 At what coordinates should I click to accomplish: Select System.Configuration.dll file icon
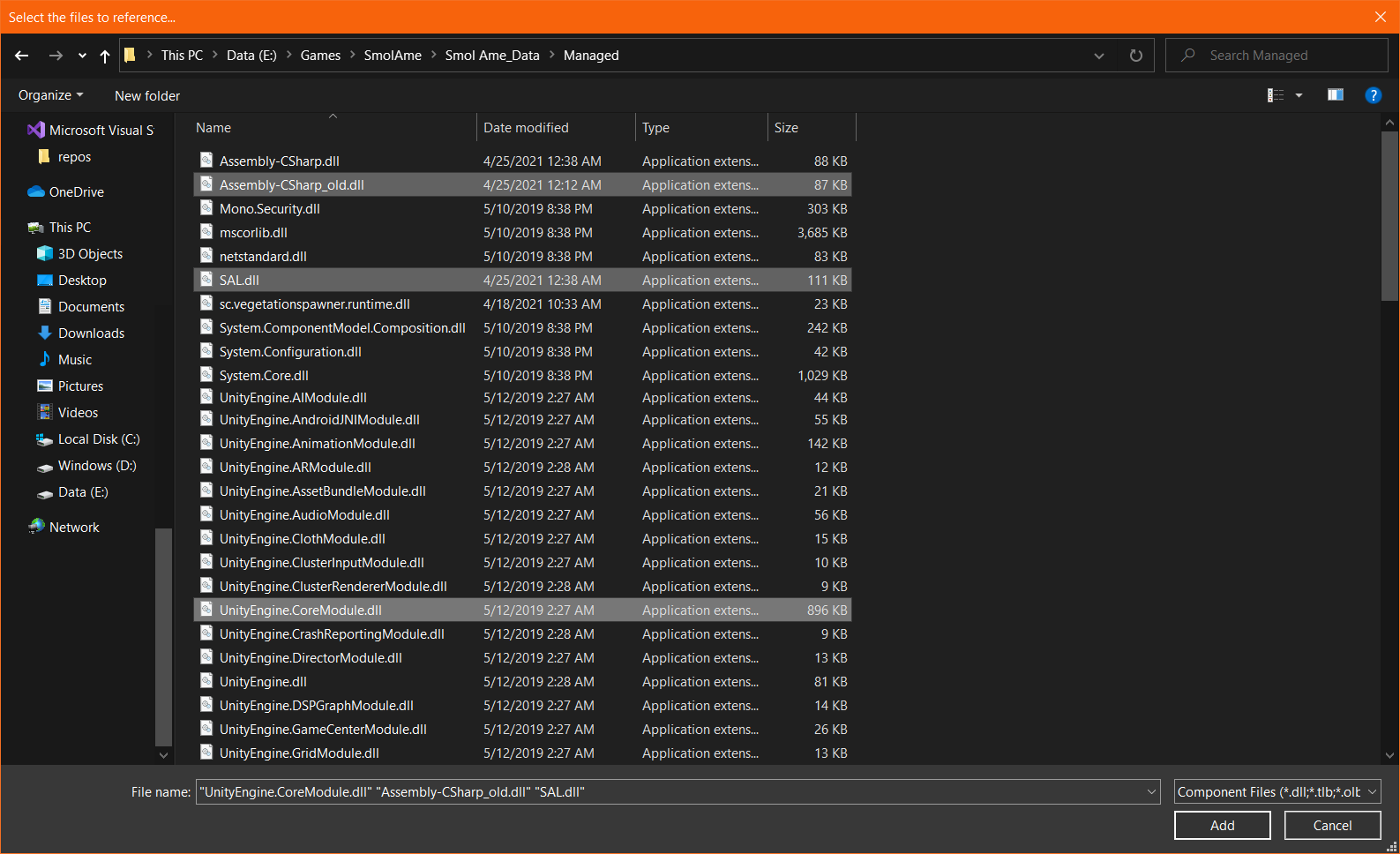pyautogui.click(x=206, y=351)
